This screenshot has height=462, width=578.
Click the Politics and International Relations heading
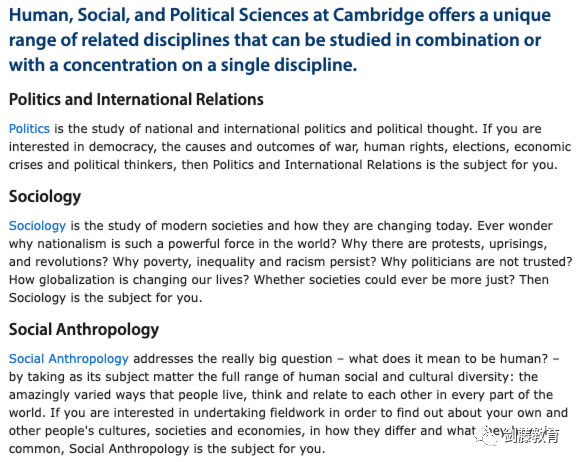(x=136, y=100)
